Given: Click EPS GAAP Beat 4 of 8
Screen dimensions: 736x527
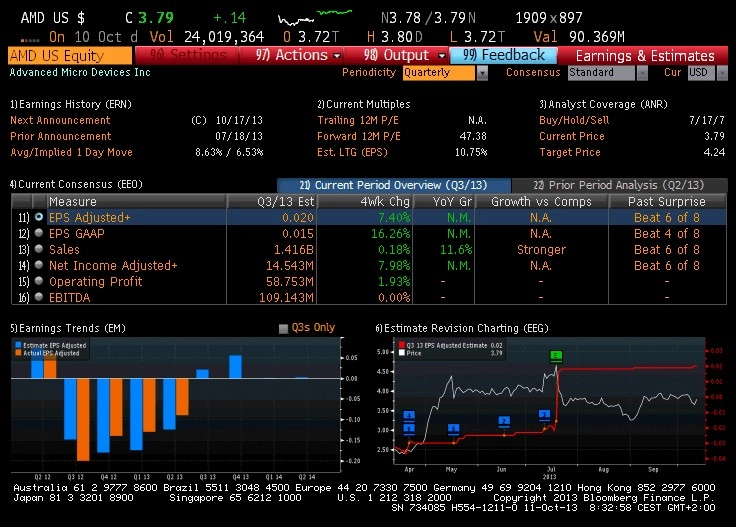Looking at the screenshot, I should tap(667, 233).
